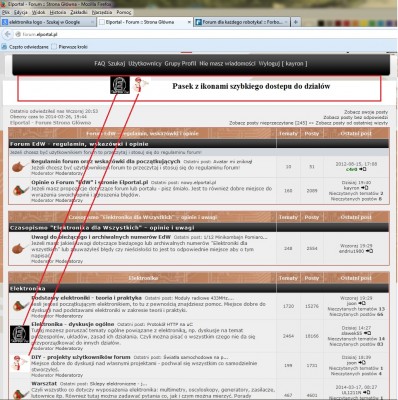
Task: Open 'Zobacz posty nieprzeczytane [245]' link
Action: pyautogui.click(x=268, y=123)
